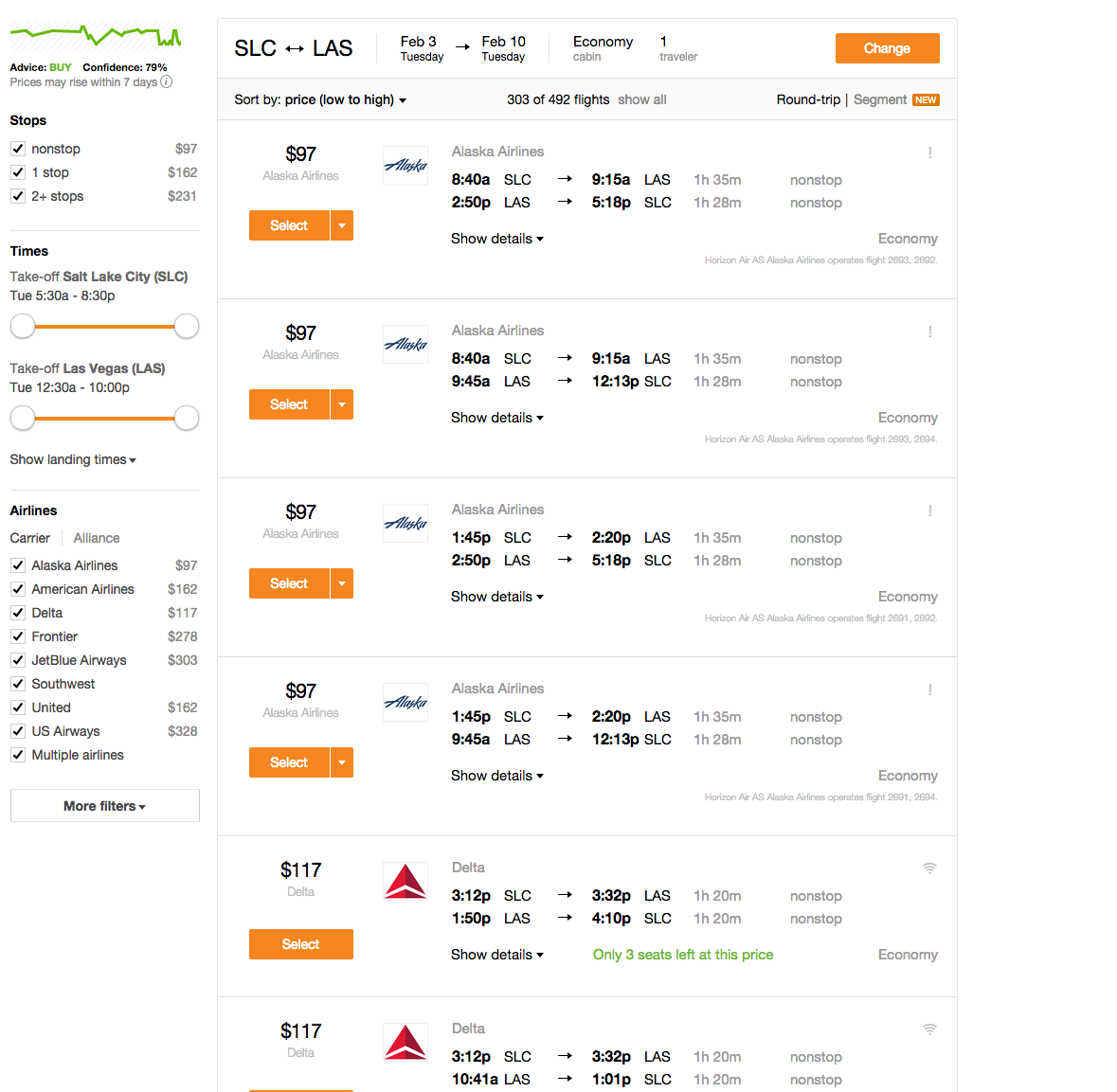Screen dimensions: 1117x1092
Task: Toggle Frontier carrier checkbox
Action: (x=18, y=636)
